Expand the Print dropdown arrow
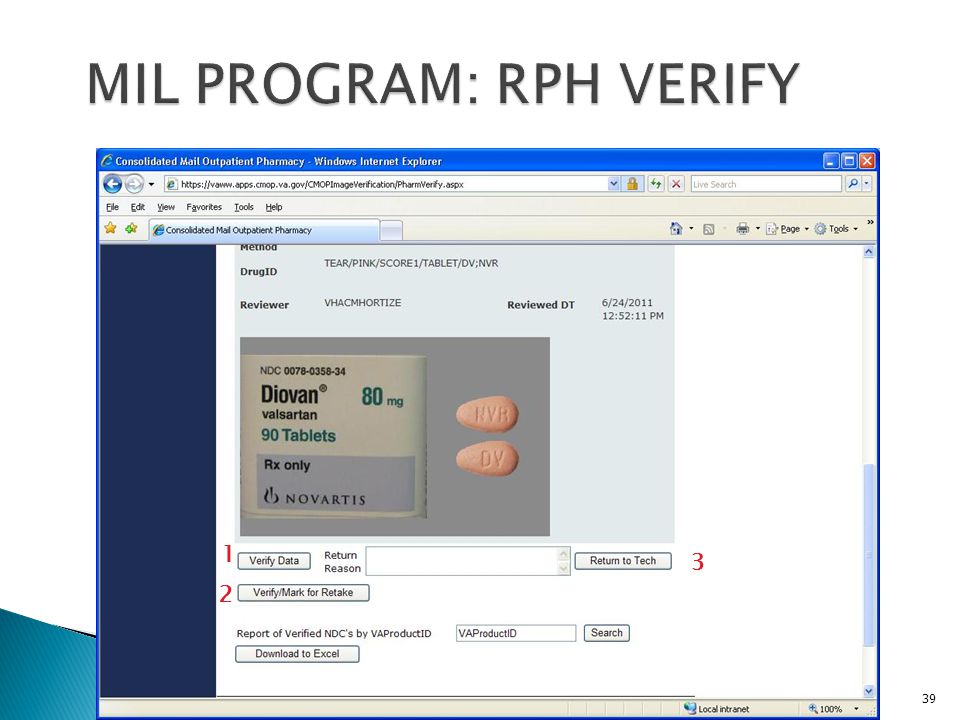960x720 pixels. click(x=758, y=228)
